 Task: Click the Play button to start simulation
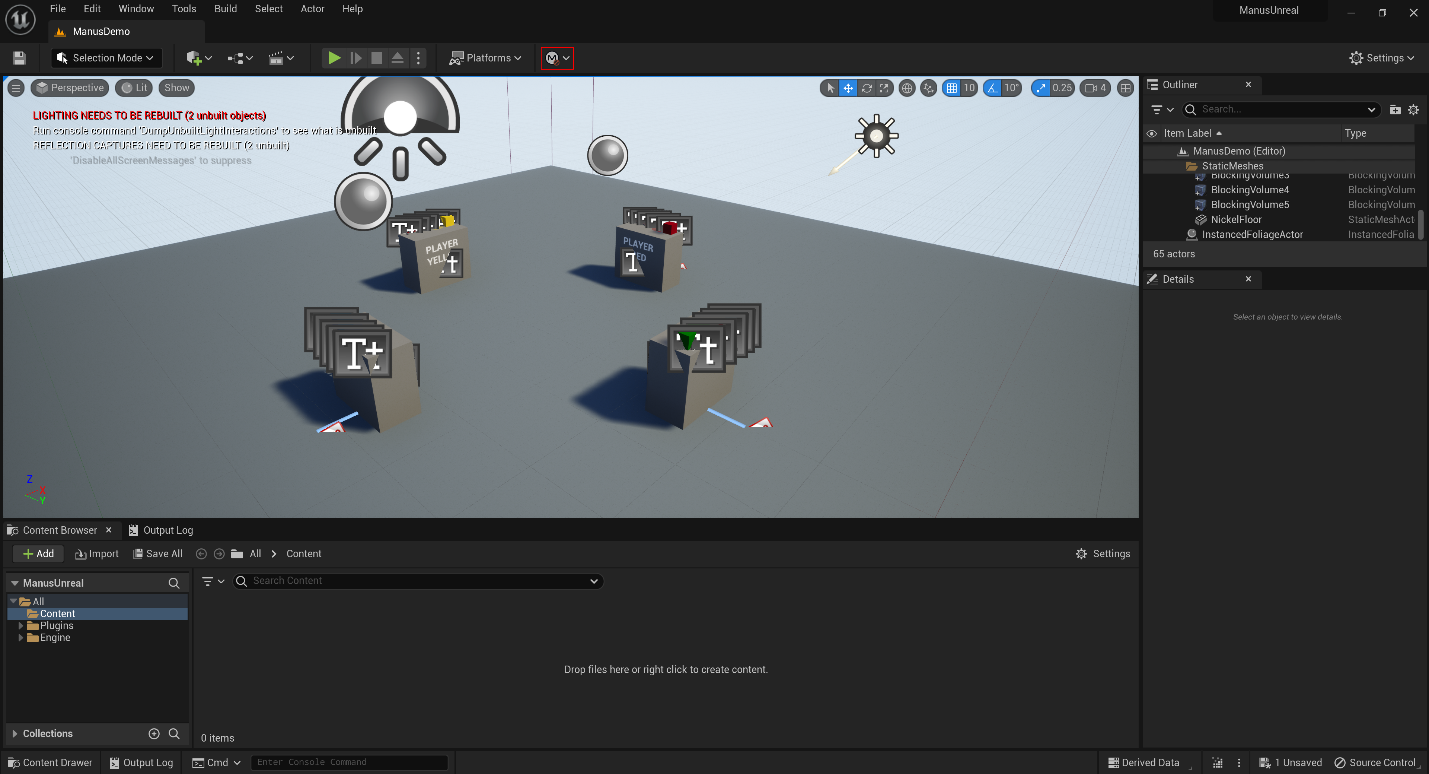[334, 58]
